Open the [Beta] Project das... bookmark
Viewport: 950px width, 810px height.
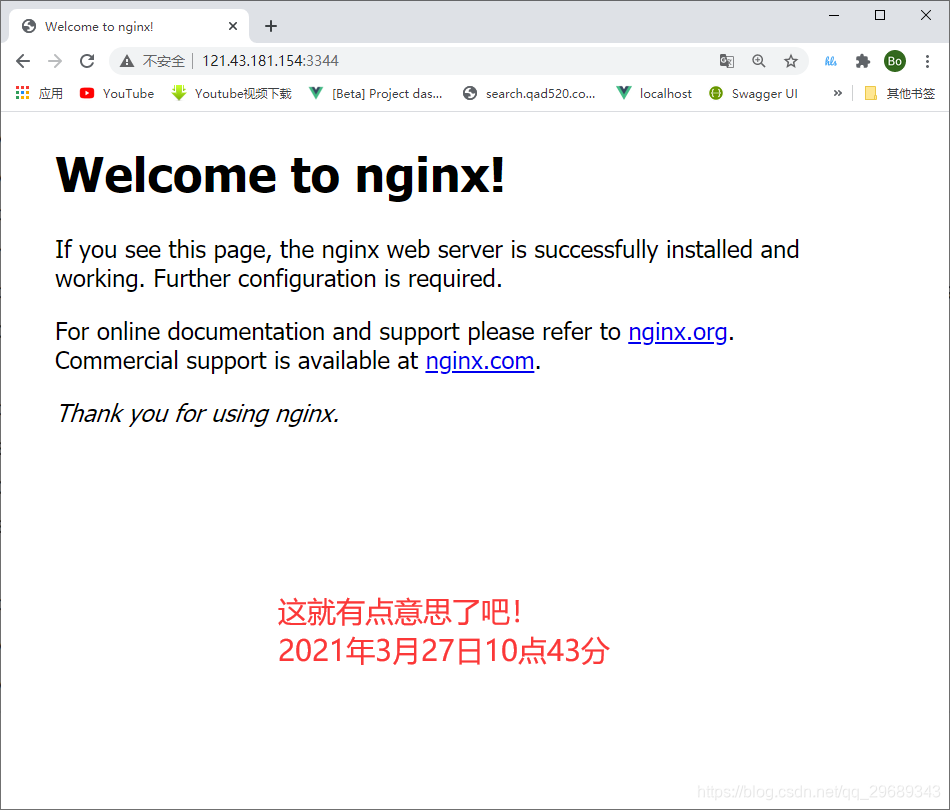(376, 93)
